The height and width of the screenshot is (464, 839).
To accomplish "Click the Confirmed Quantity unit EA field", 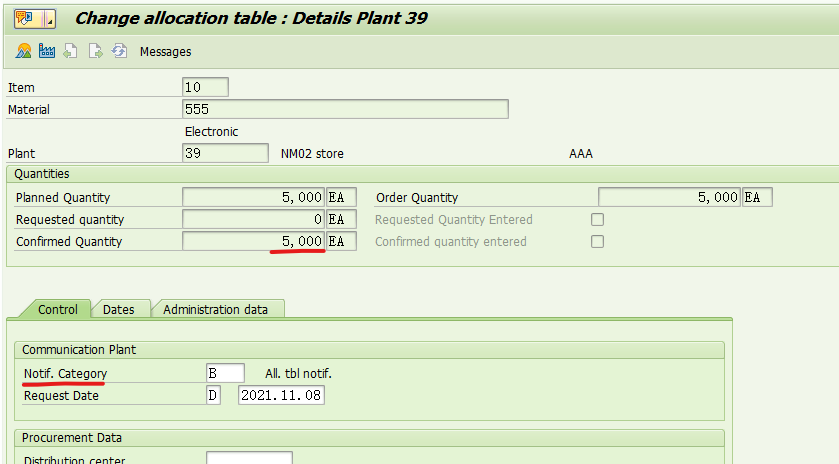I will [x=341, y=241].
